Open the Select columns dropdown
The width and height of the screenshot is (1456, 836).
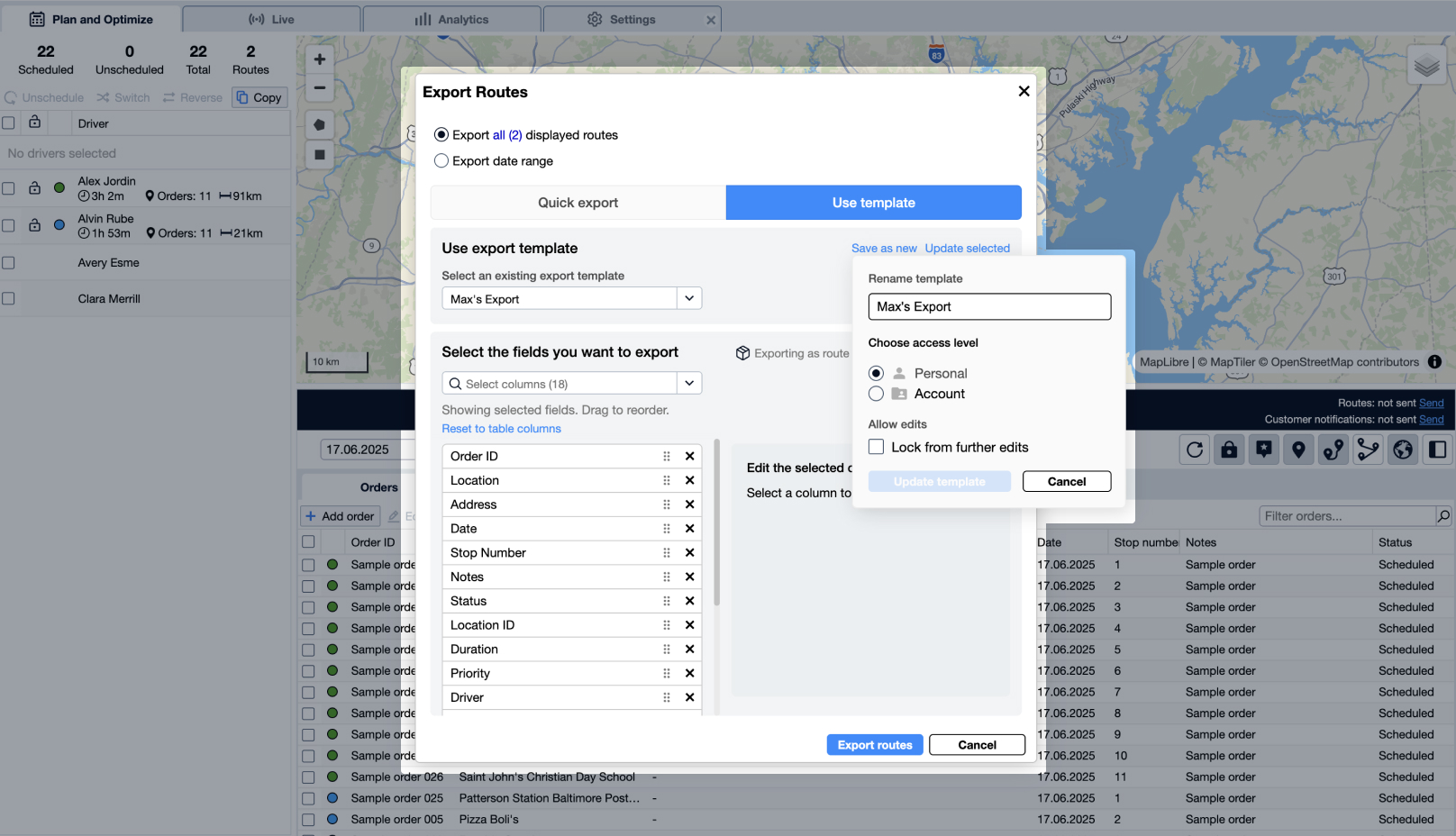point(689,383)
